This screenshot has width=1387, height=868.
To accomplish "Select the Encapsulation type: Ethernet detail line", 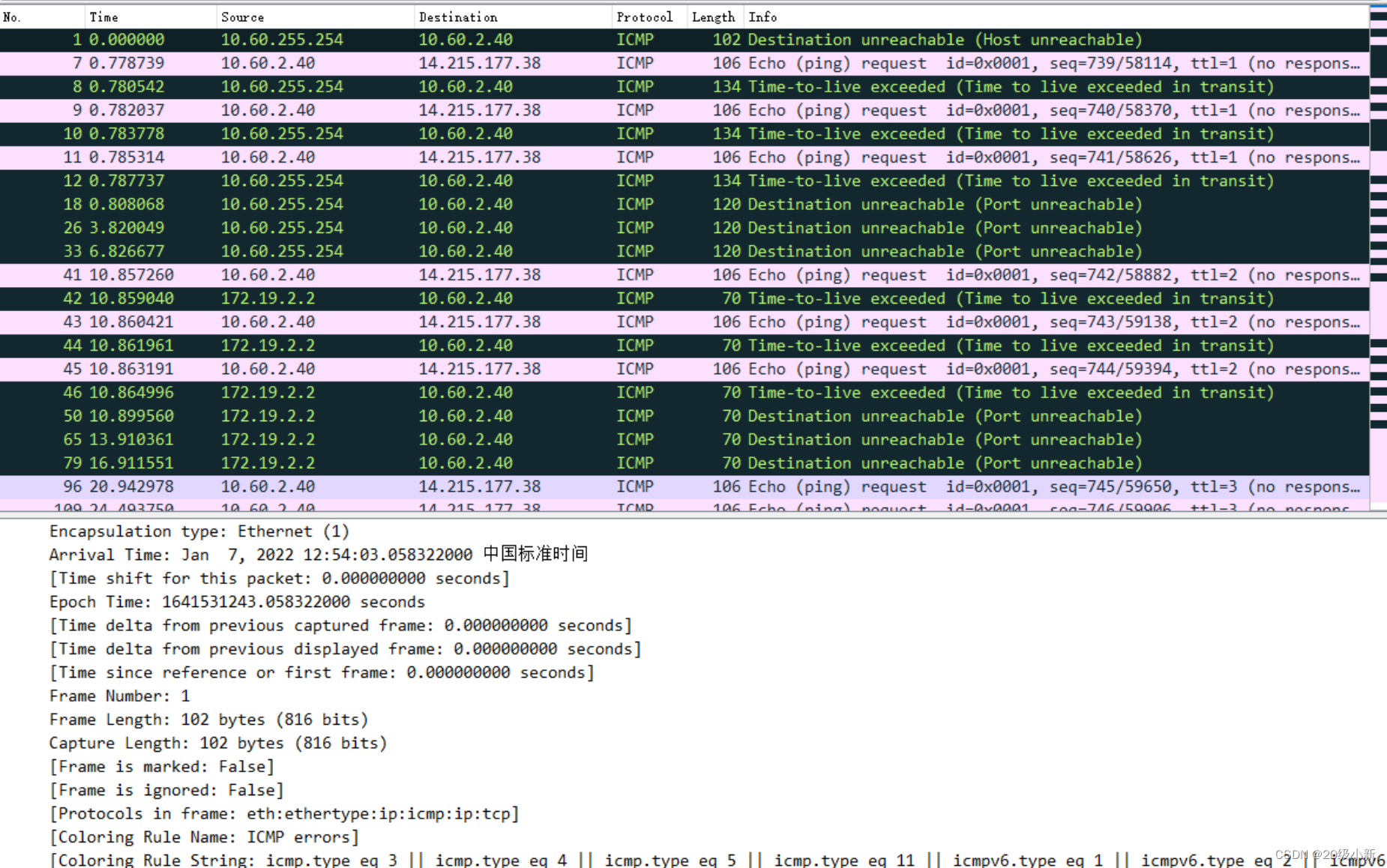I will pos(199,531).
